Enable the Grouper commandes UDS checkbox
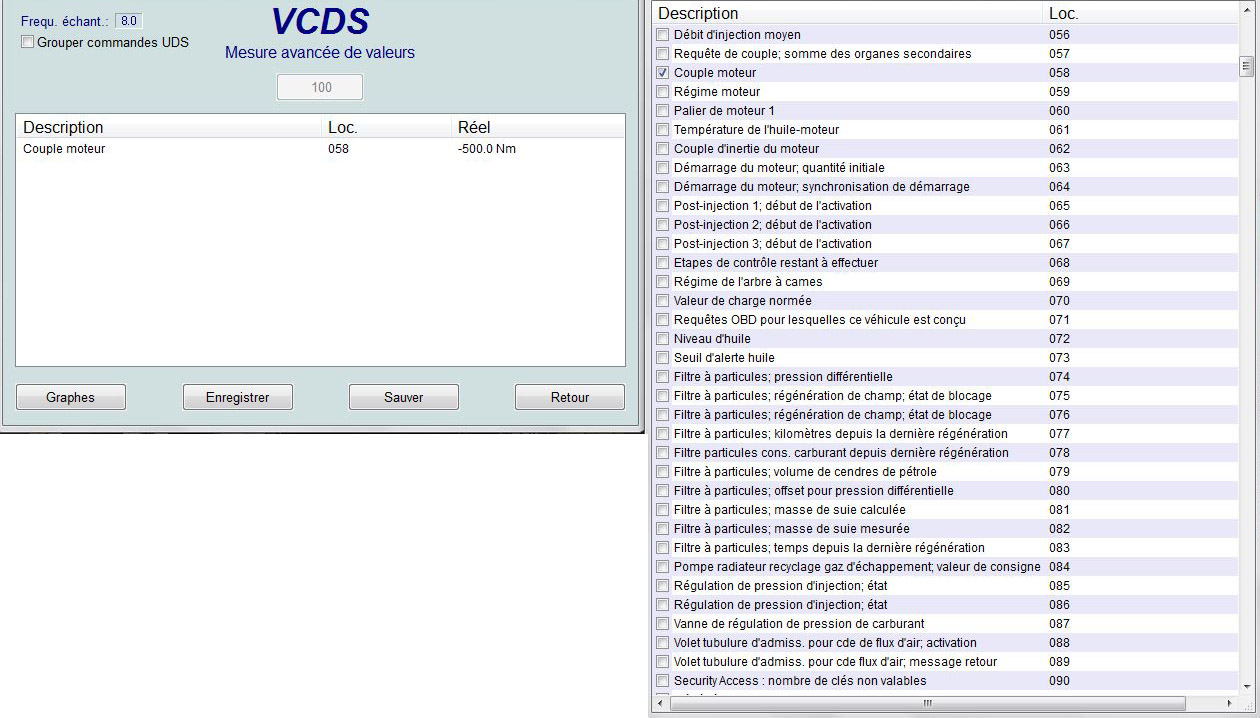The image size is (1260, 718). [x=28, y=42]
